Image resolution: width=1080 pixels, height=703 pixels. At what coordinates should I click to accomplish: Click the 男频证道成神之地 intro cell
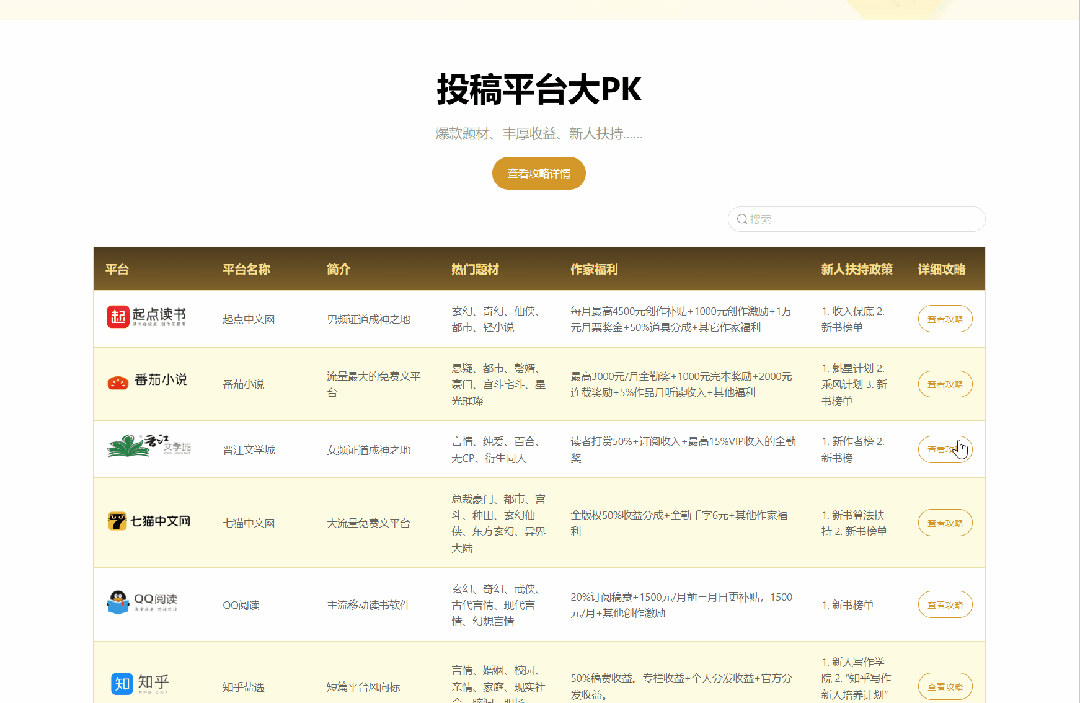(368, 319)
